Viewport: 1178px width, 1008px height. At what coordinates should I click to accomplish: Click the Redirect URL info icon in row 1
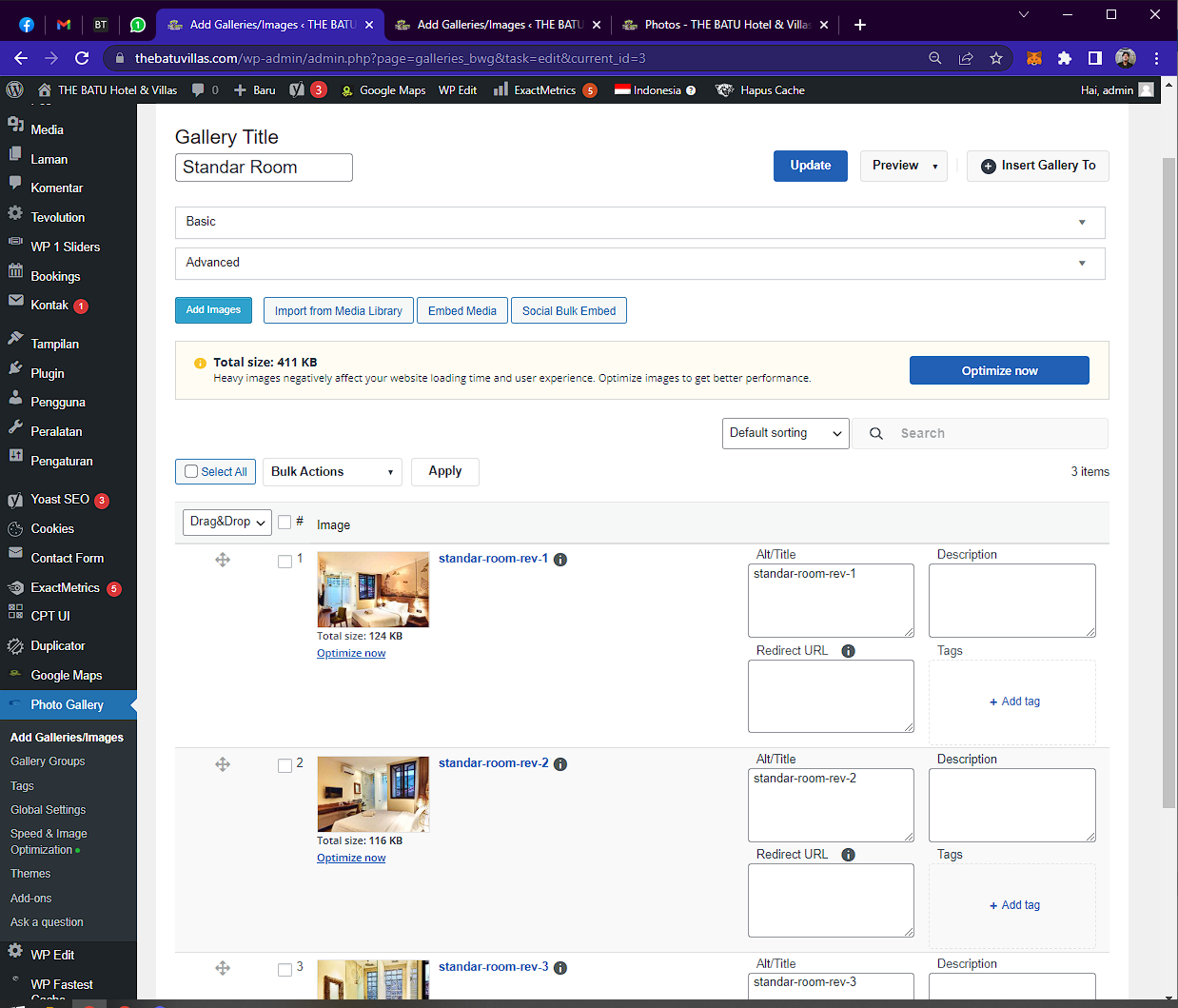coord(848,651)
